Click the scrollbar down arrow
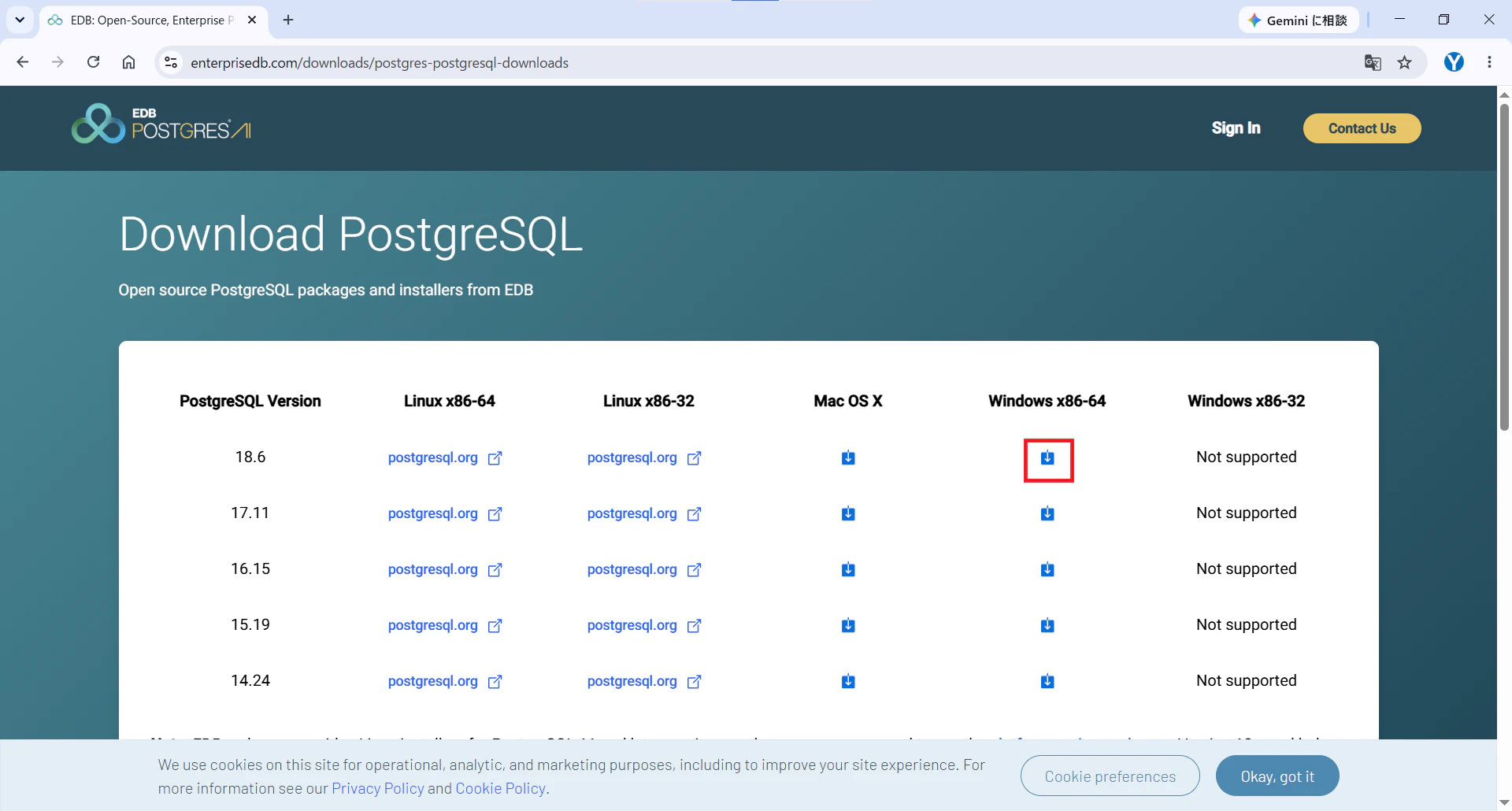1512x811 pixels. point(1504,802)
